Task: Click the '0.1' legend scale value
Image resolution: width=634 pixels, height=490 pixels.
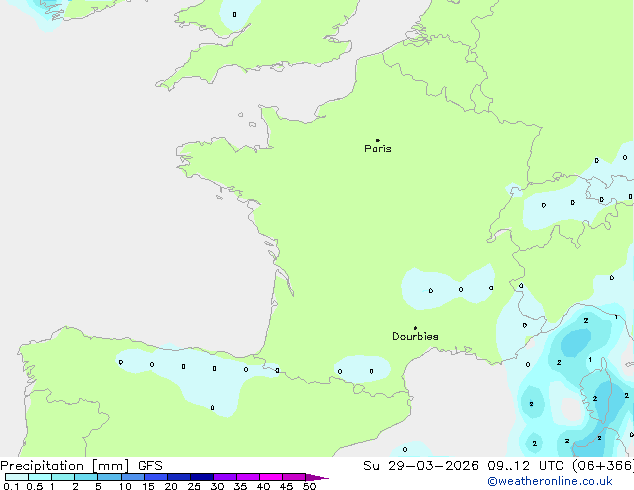Action: (x=11, y=486)
